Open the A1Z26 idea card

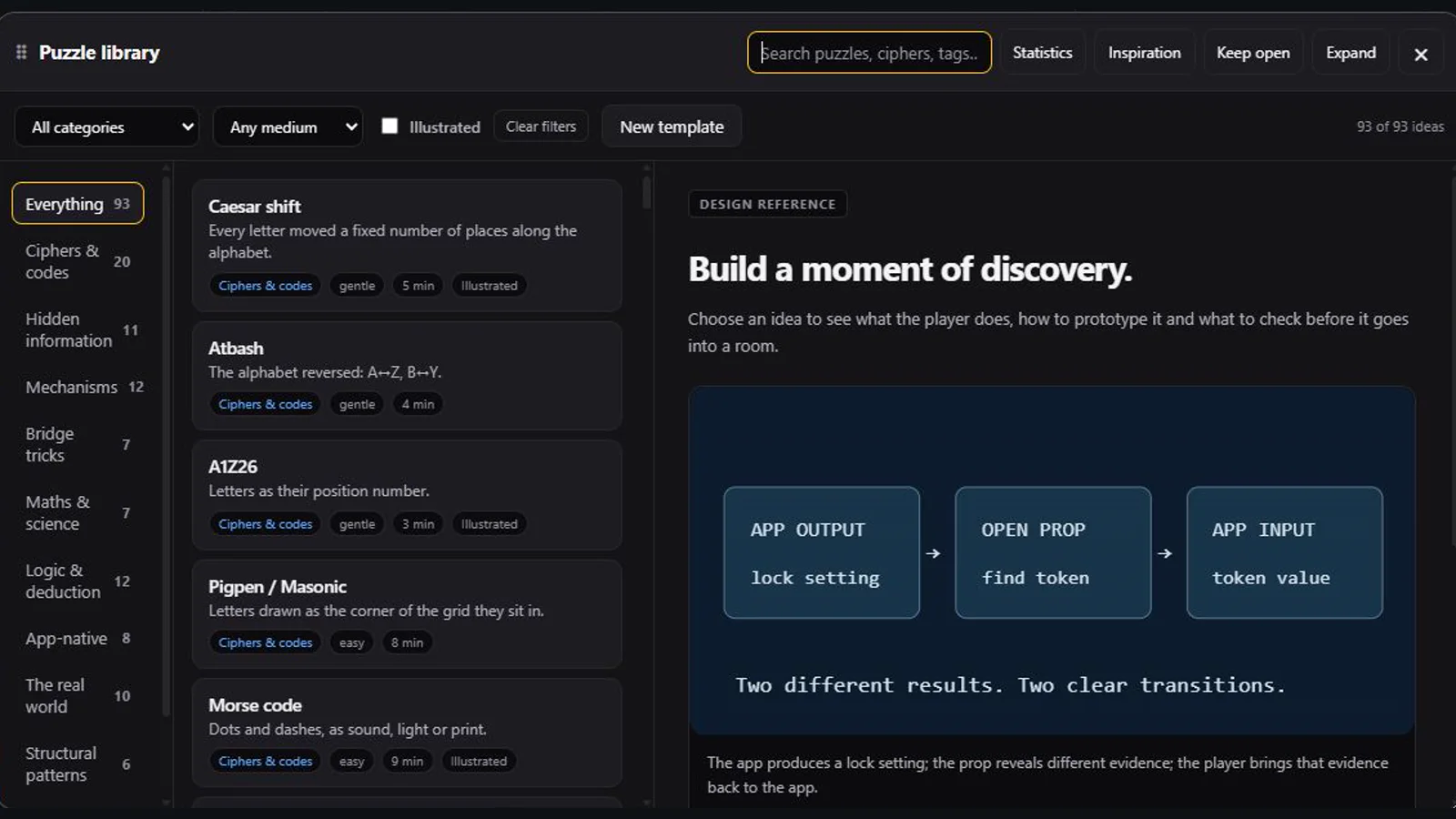(x=407, y=494)
